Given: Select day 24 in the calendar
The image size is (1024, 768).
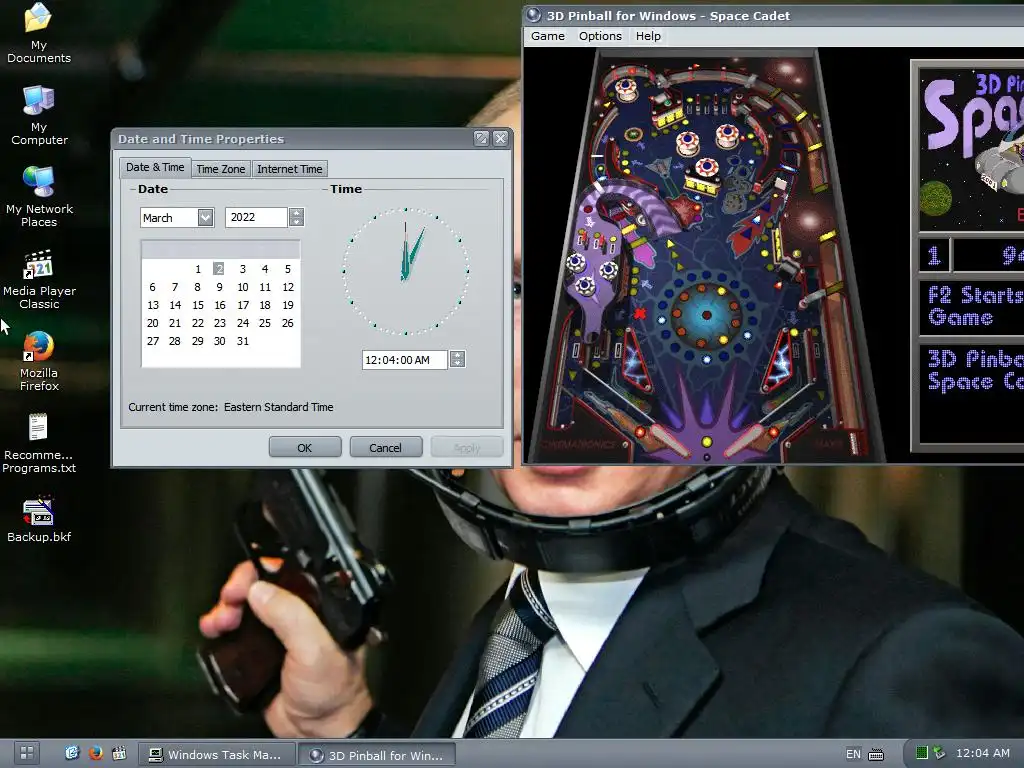Looking at the screenshot, I should pyautogui.click(x=243, y=323).
